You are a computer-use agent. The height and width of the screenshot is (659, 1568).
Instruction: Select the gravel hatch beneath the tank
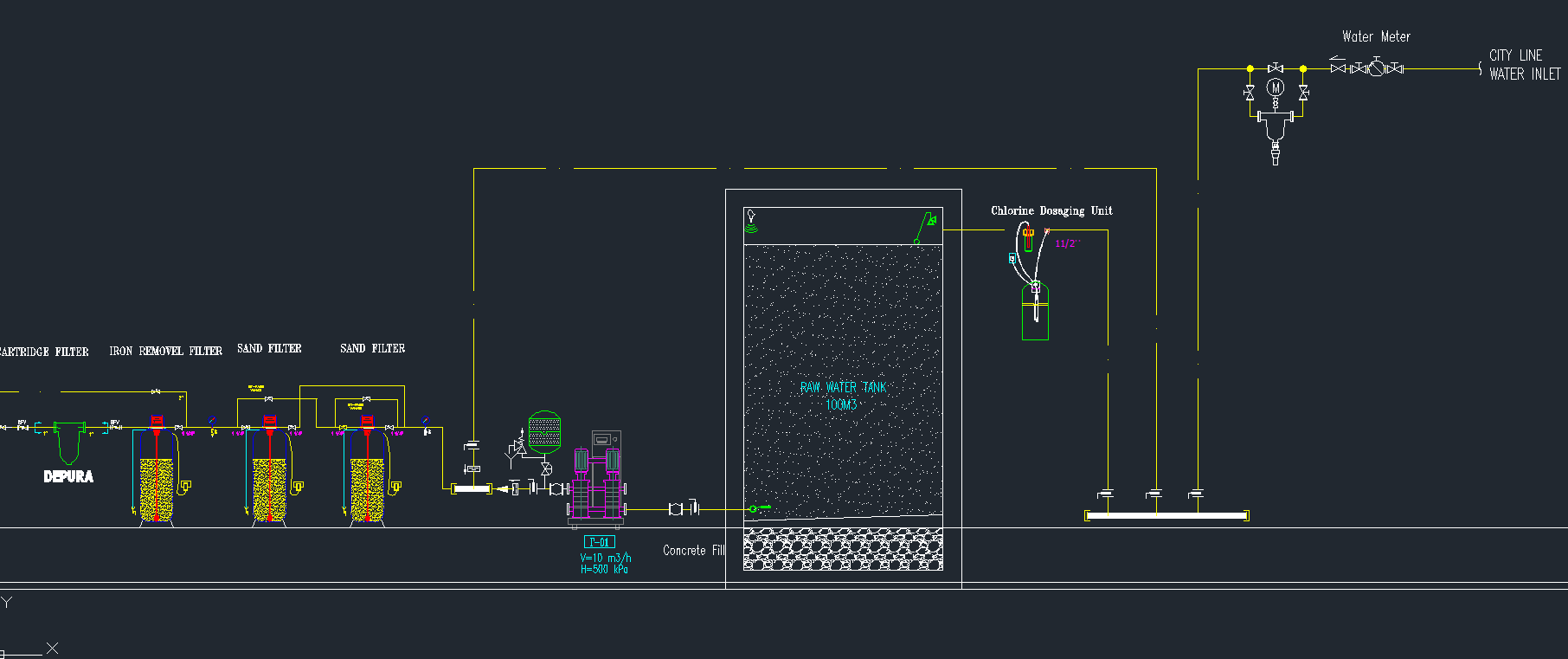[x=843, y=551]
